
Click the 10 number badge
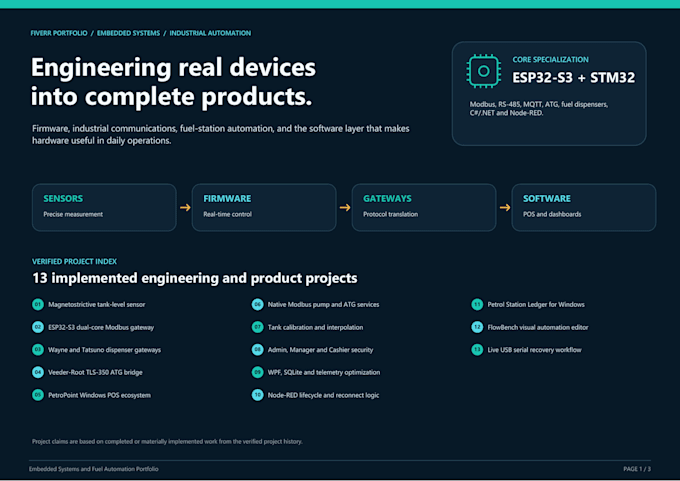pyautogui.click(x=258, y=395)
